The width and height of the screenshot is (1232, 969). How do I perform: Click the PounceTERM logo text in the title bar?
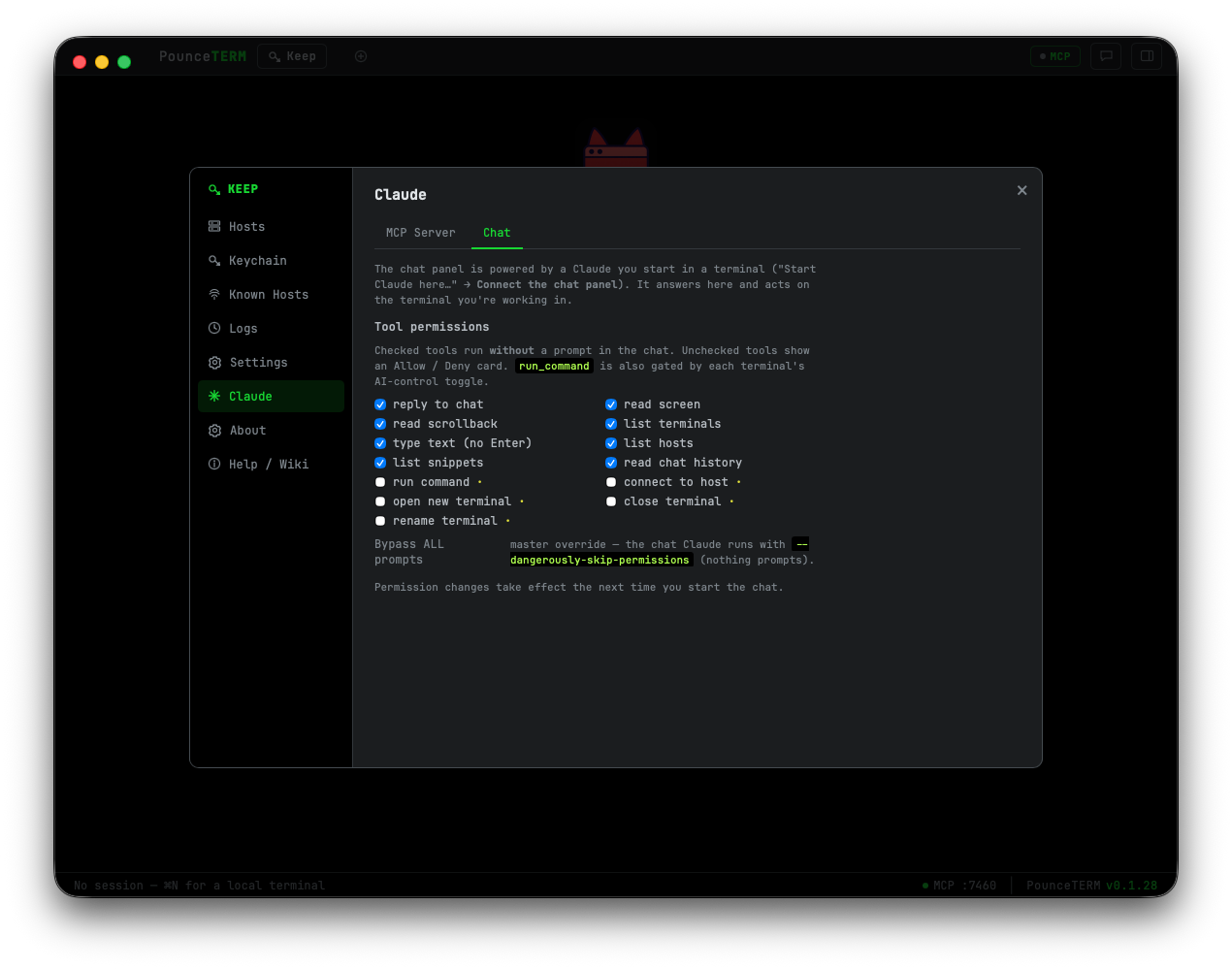(x=203, y=56)
